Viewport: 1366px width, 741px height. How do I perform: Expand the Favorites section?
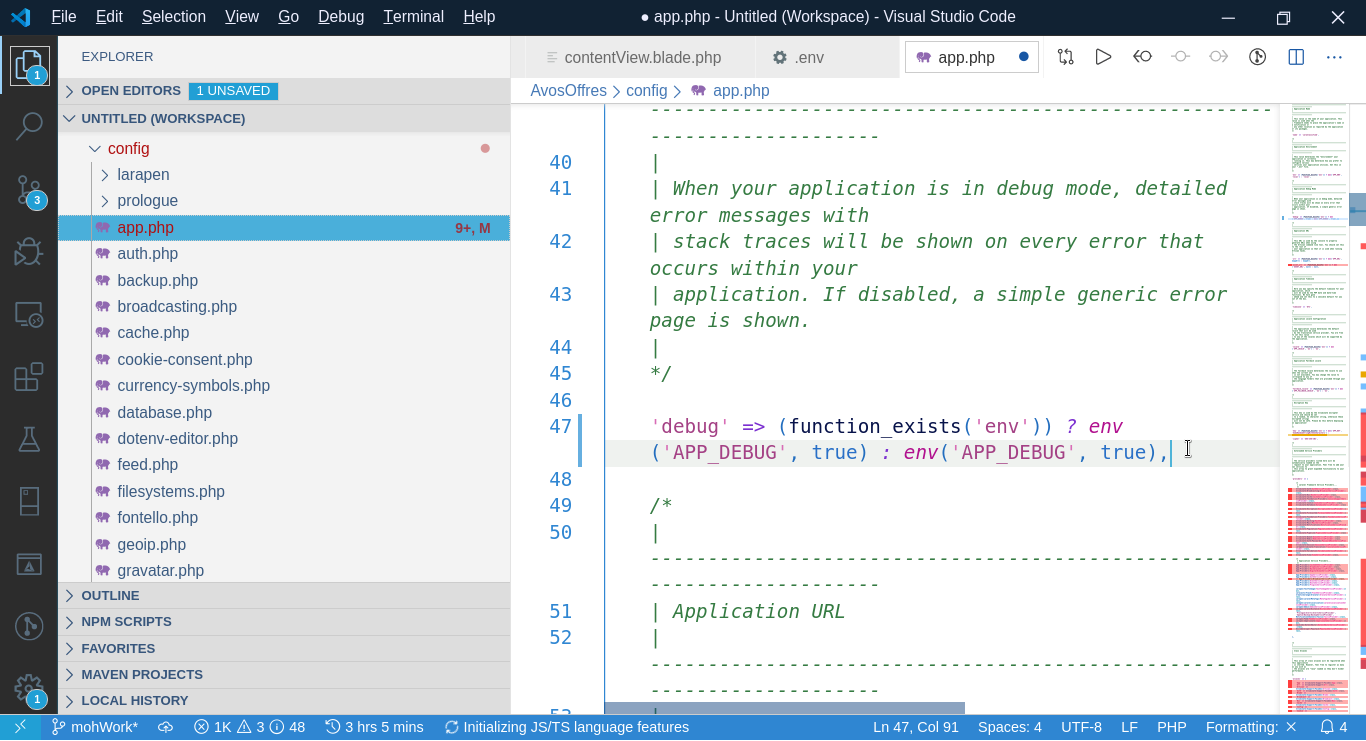pyautogui.click(x=284, y=648)
